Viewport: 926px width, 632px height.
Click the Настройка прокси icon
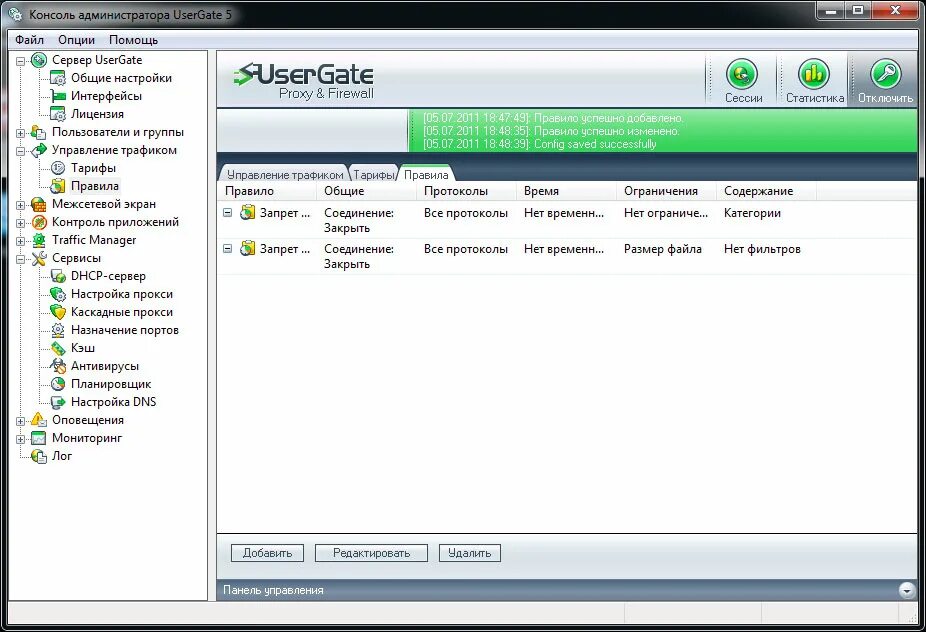(58, 294)
